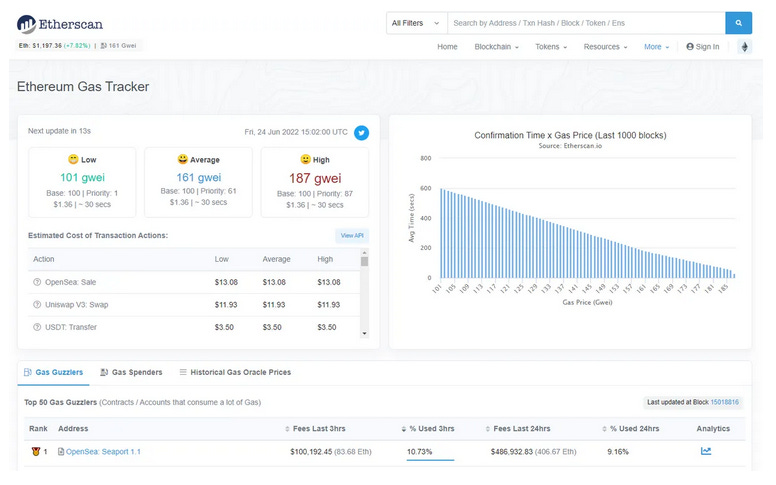
Task: Click the View API button
Action: 352,236
